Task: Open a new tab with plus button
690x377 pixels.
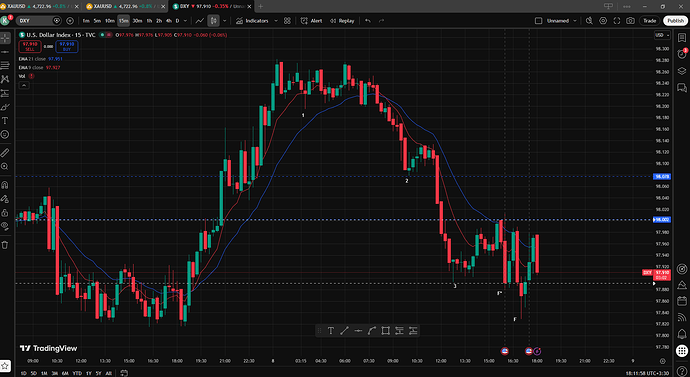Action: pyautogui.click(x=261, y=6)
